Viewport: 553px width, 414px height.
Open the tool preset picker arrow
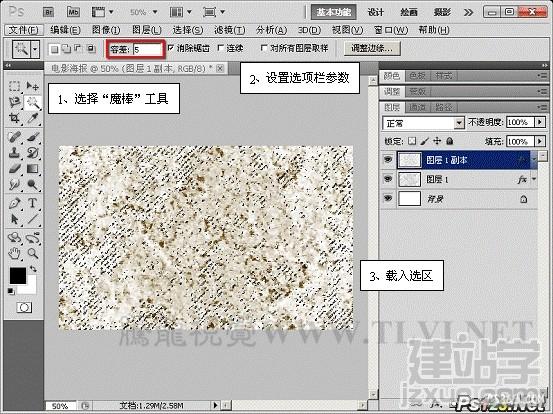[35, 49]
